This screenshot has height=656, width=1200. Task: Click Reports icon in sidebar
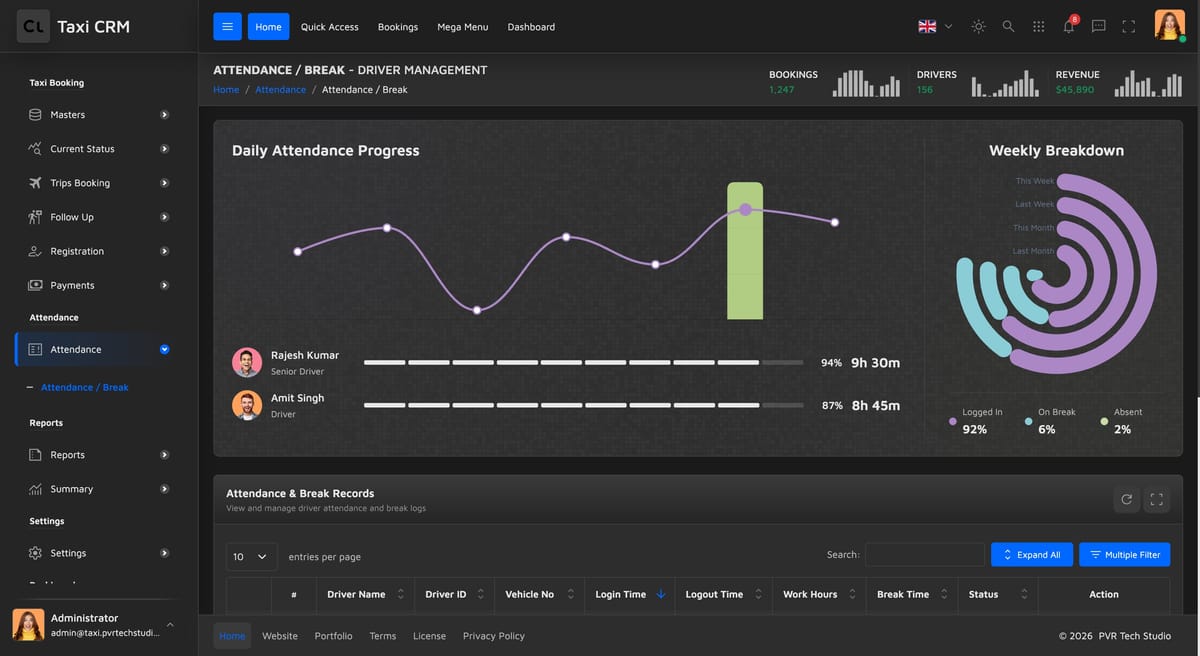pyautogui.click(x=35, y=455)
